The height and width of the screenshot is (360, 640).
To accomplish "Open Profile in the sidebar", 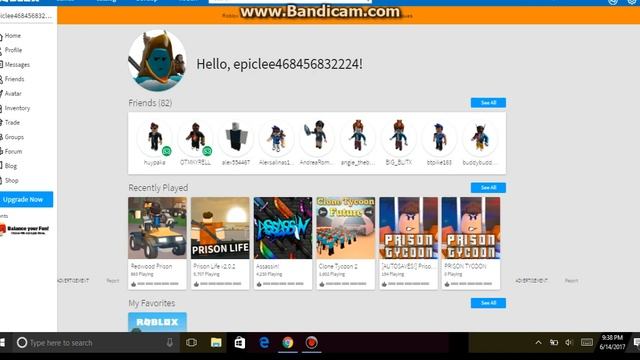I will point(13,50).
